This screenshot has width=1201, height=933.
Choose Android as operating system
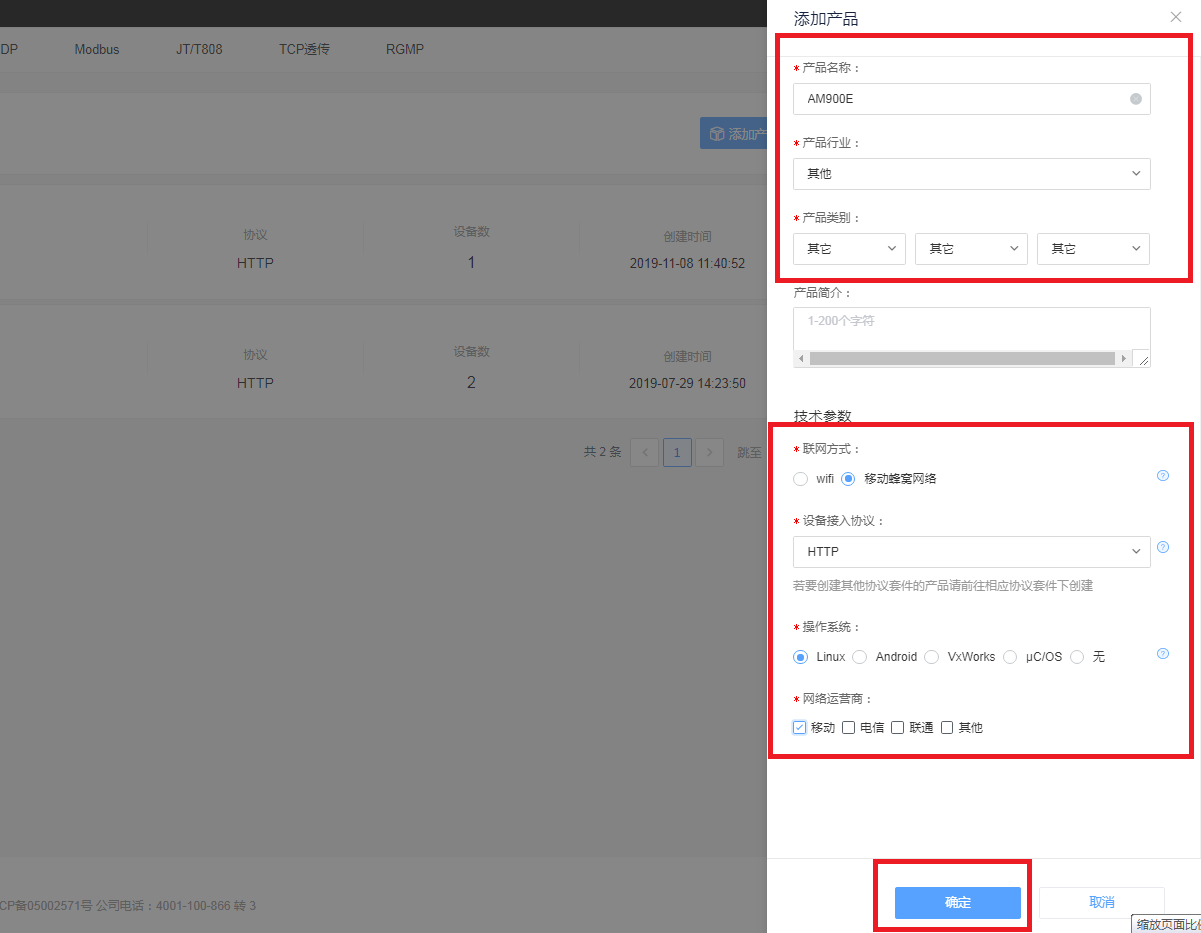(x=859, y=657)
